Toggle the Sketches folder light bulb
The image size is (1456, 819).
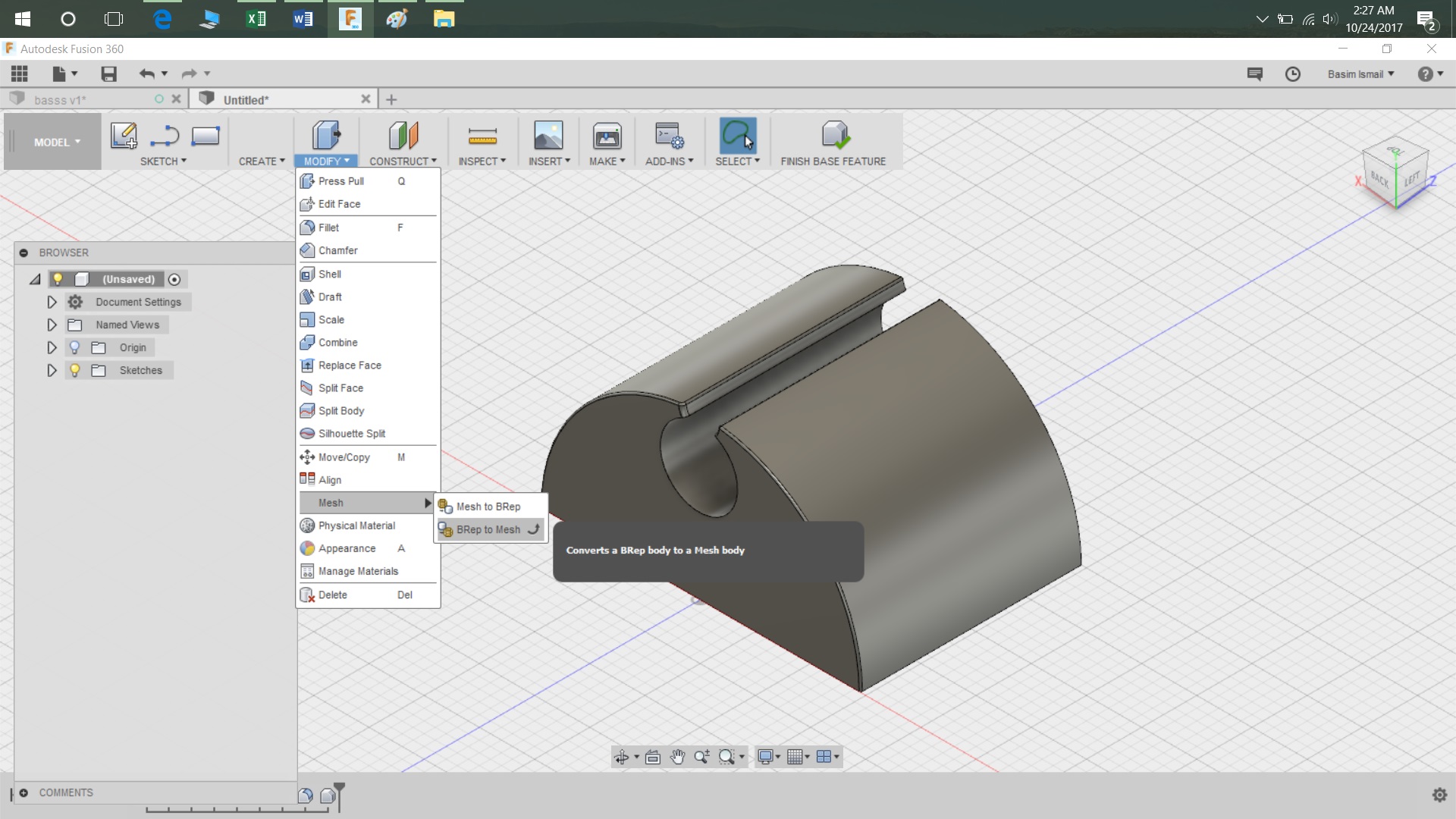coord(74,370)
